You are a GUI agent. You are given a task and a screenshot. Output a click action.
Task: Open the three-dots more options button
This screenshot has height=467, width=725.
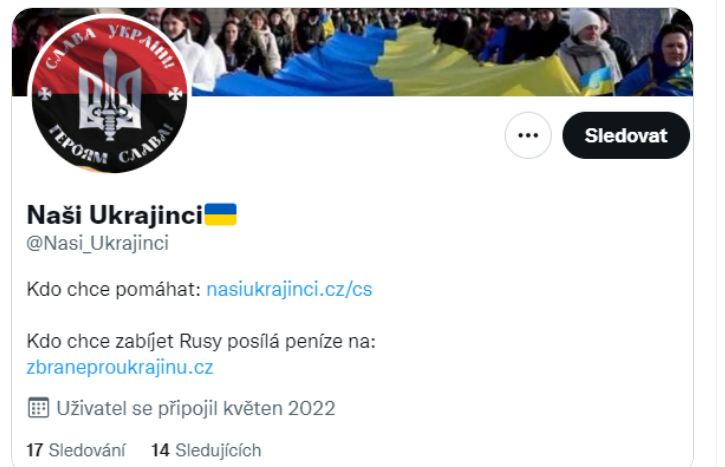(x=528, y=135)
